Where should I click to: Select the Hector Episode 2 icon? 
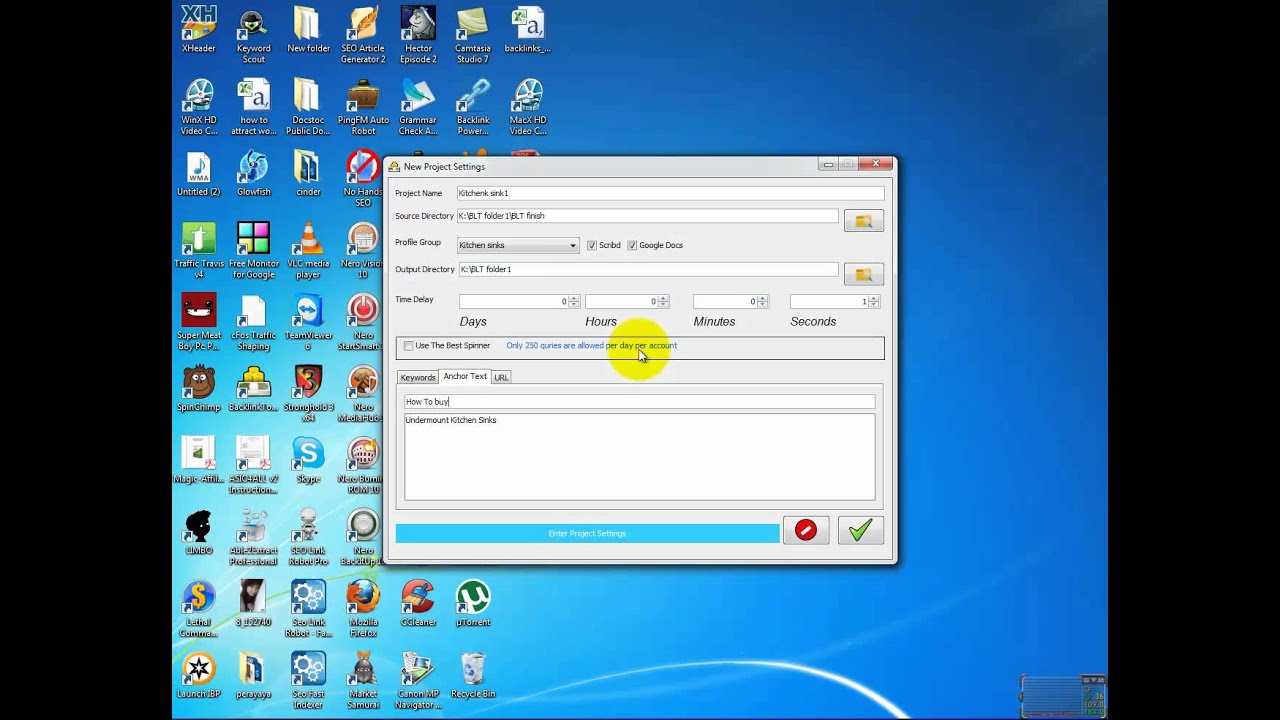[418, 35]
